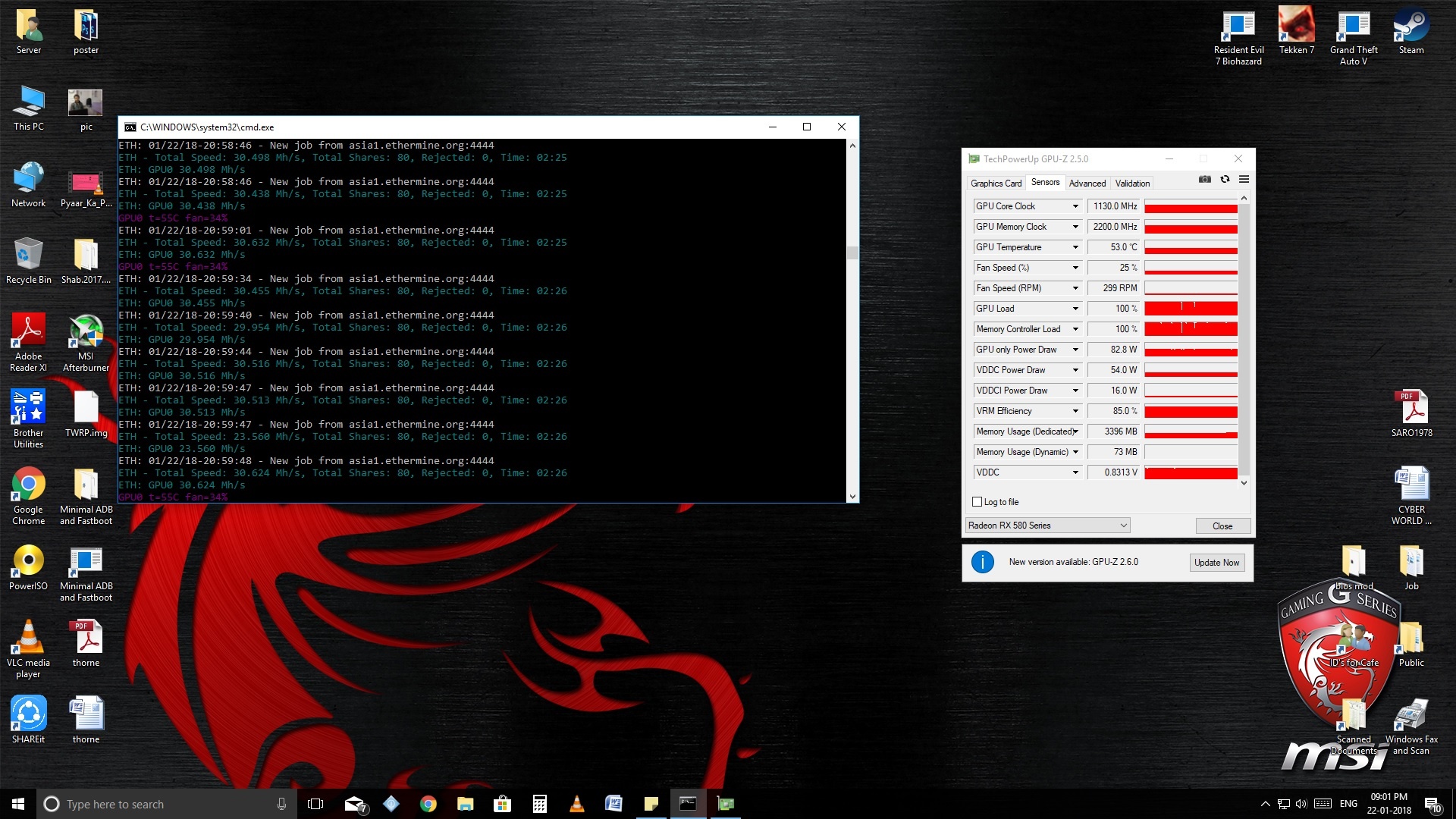Expand GPU Temperature sensor dropdown

coord(1075,247)
